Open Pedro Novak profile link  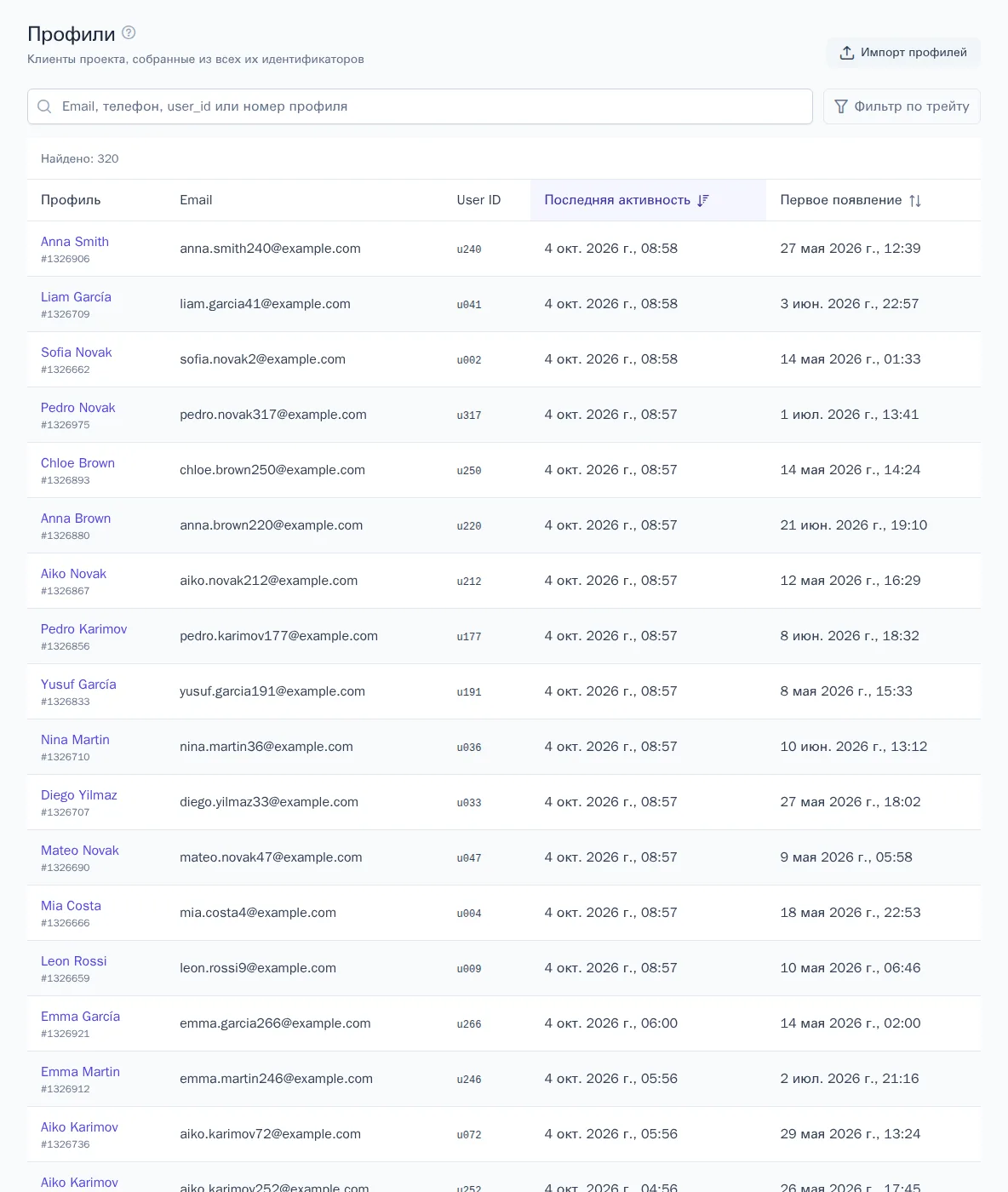click(78, 408)
